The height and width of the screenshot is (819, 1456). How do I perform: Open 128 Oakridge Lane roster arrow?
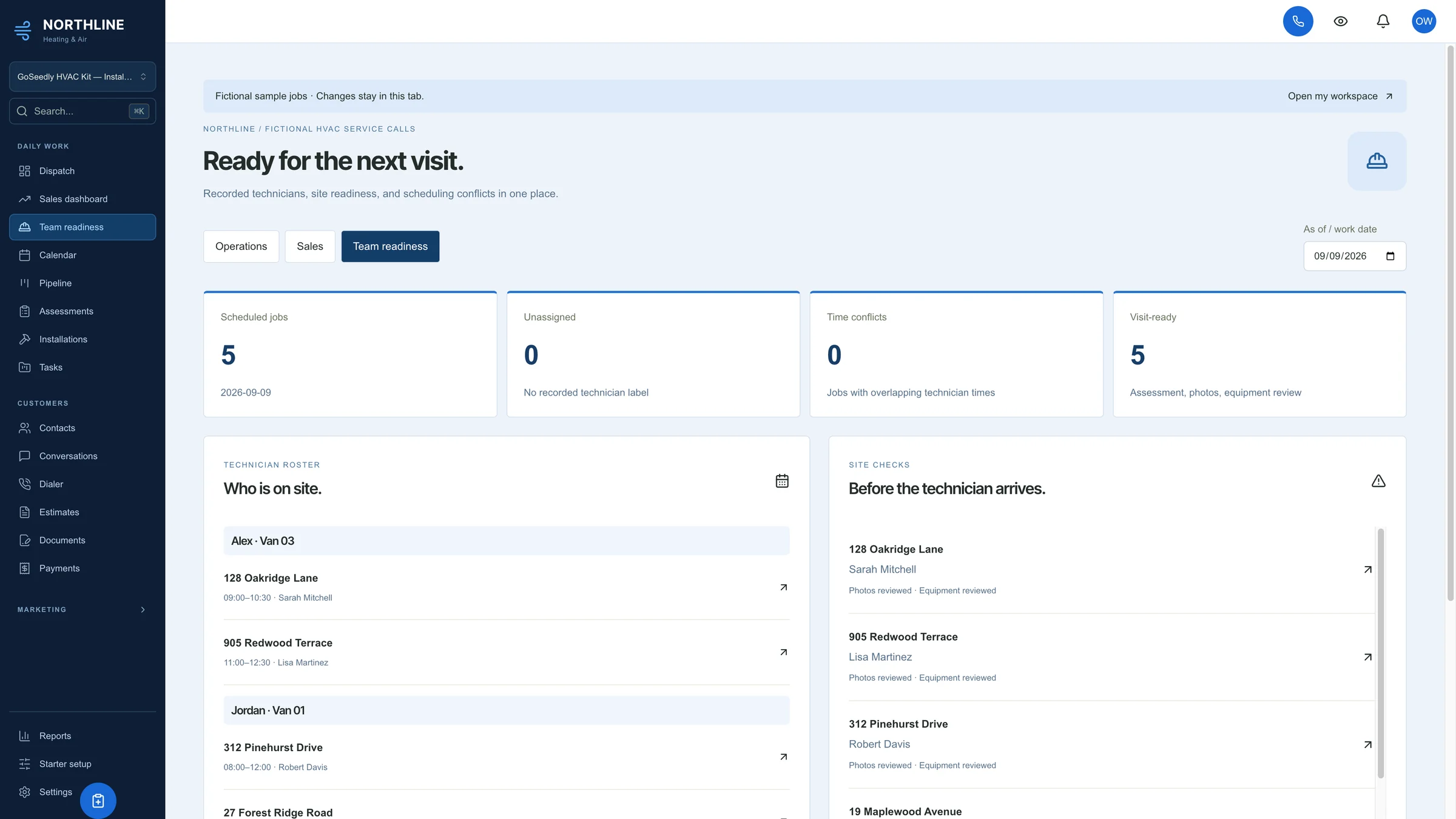[x=783, y=587]
